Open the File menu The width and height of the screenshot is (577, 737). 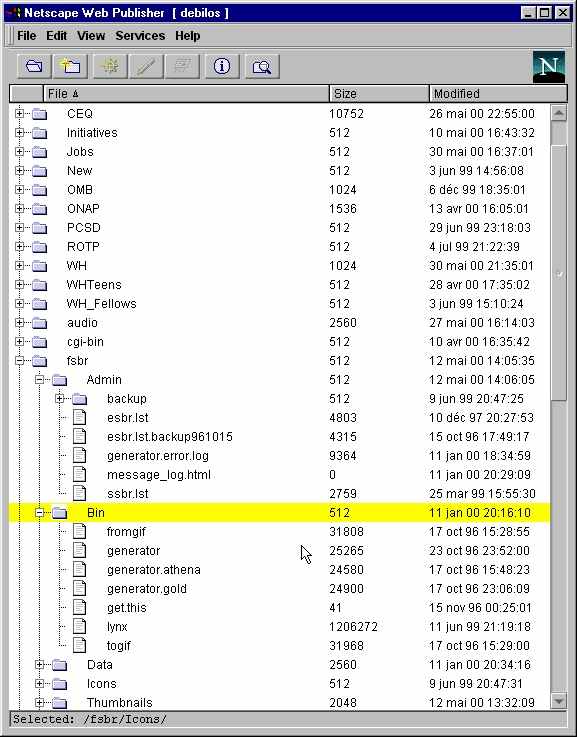[x=26, y=36]
